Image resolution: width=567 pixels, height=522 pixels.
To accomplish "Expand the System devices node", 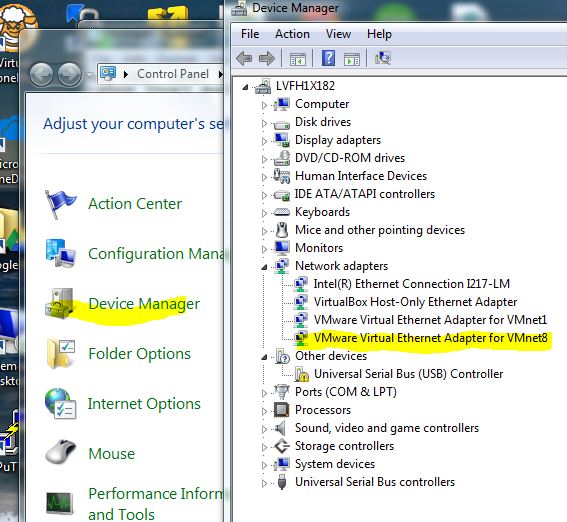I will pyautogui.click(x=264, y=465).
